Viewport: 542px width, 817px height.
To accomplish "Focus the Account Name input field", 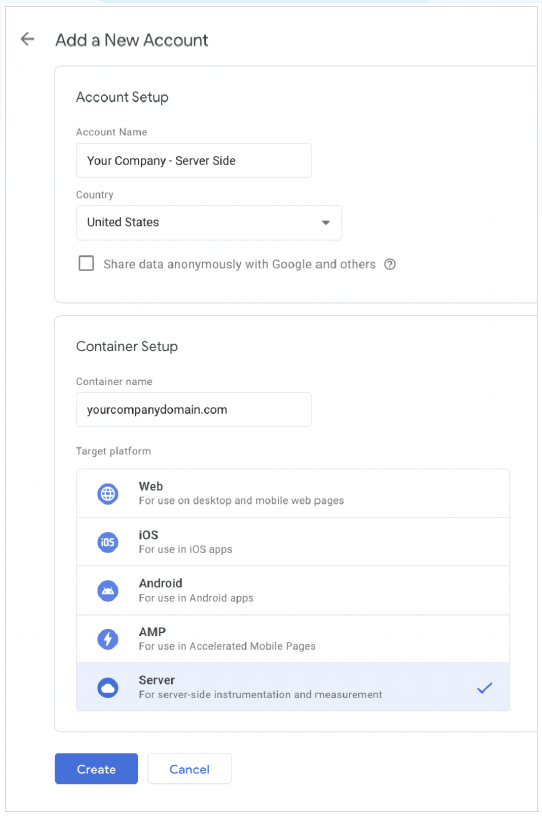I will pyautogui.click(x=194, y=160).
